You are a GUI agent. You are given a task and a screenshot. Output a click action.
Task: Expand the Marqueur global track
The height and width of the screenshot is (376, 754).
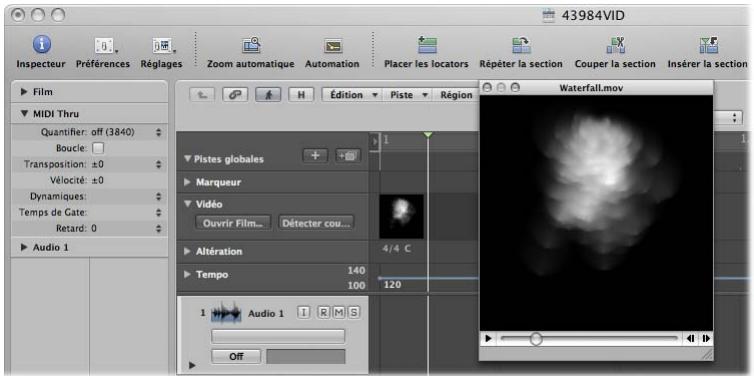[188, 182]
